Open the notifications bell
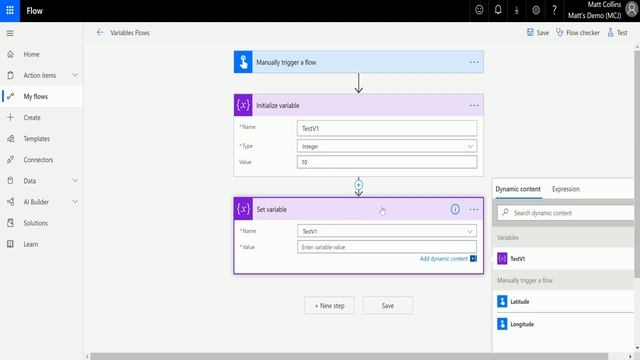Screen dimensions: 640x360 498,10
